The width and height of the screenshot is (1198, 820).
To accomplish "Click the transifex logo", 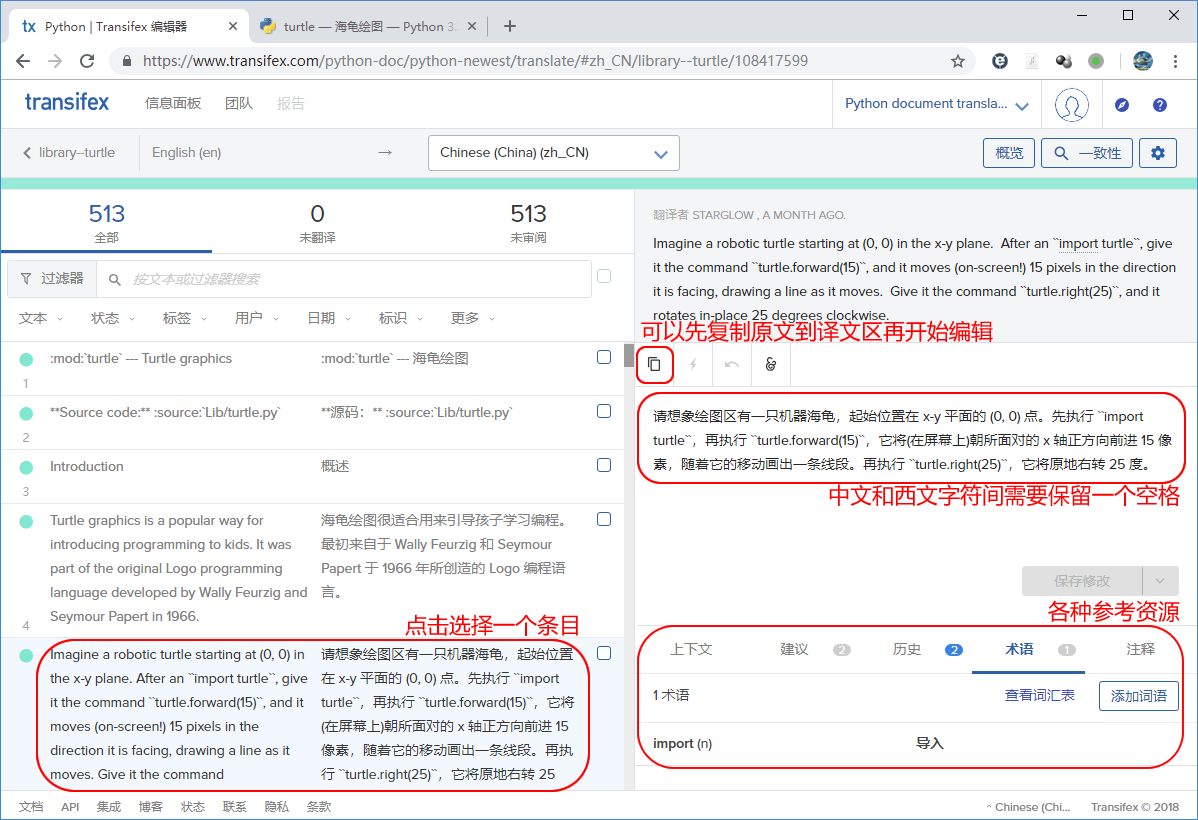I will 67,102.
